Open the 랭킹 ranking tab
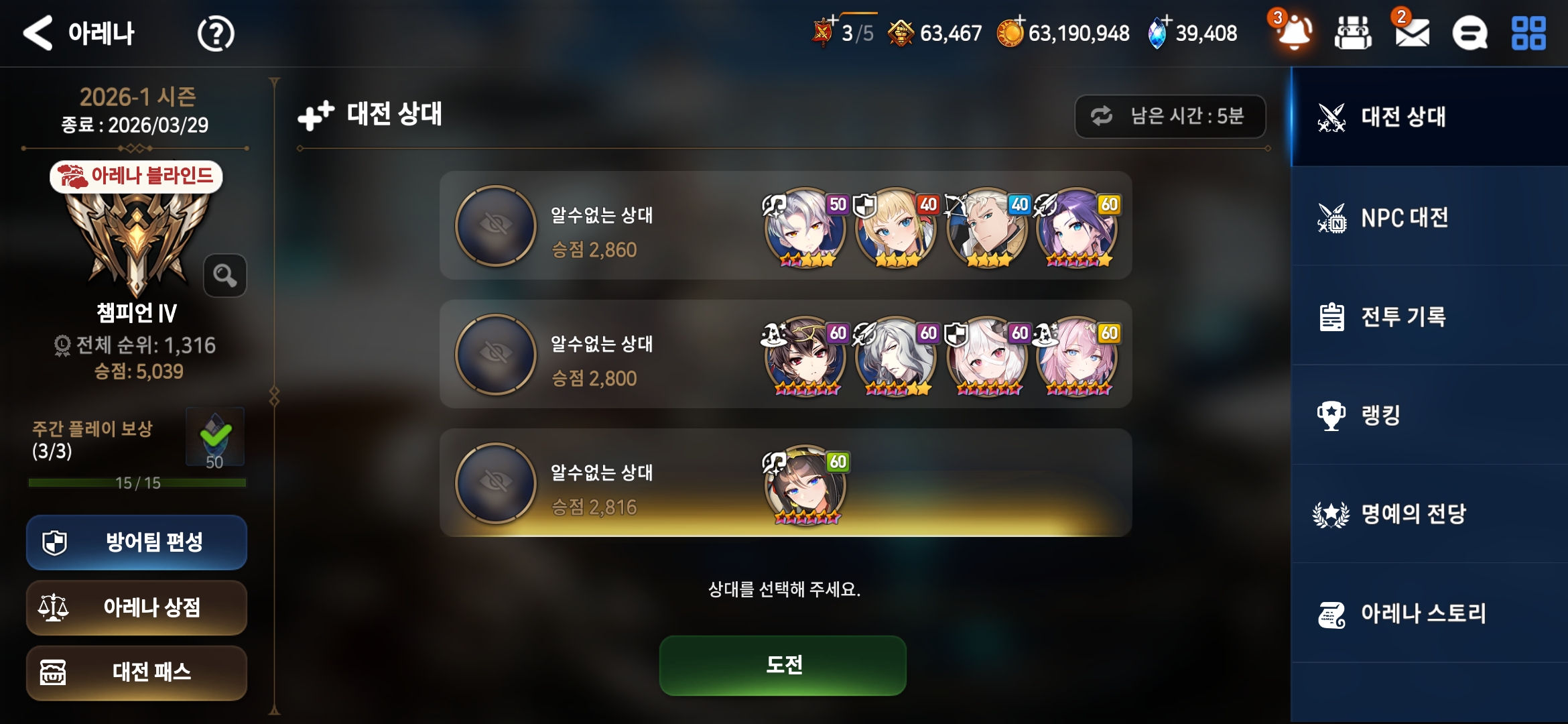The height and width of the screenshot is (724, 1568). 1429,415
